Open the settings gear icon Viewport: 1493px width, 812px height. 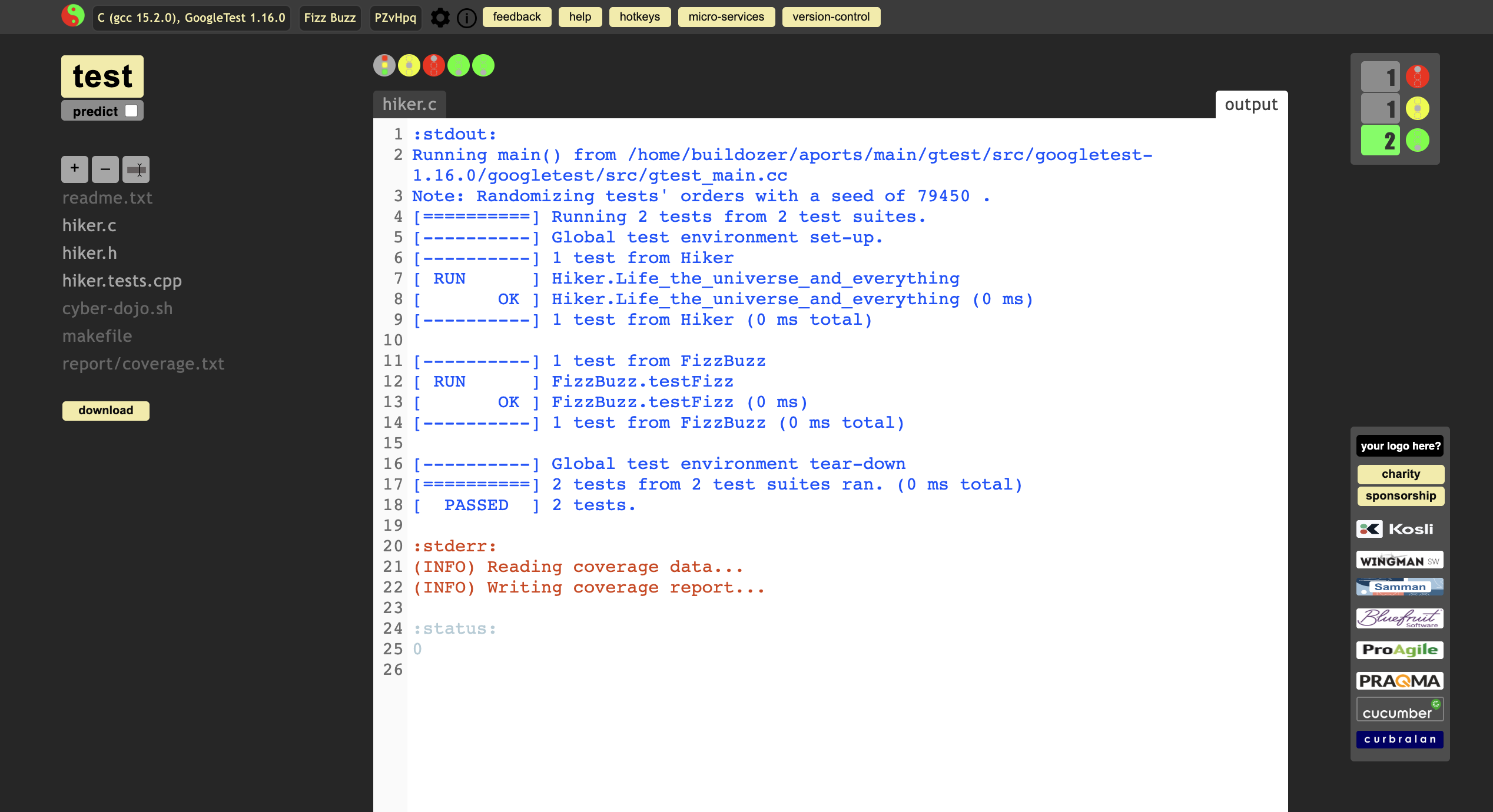[x=440, y=18]
